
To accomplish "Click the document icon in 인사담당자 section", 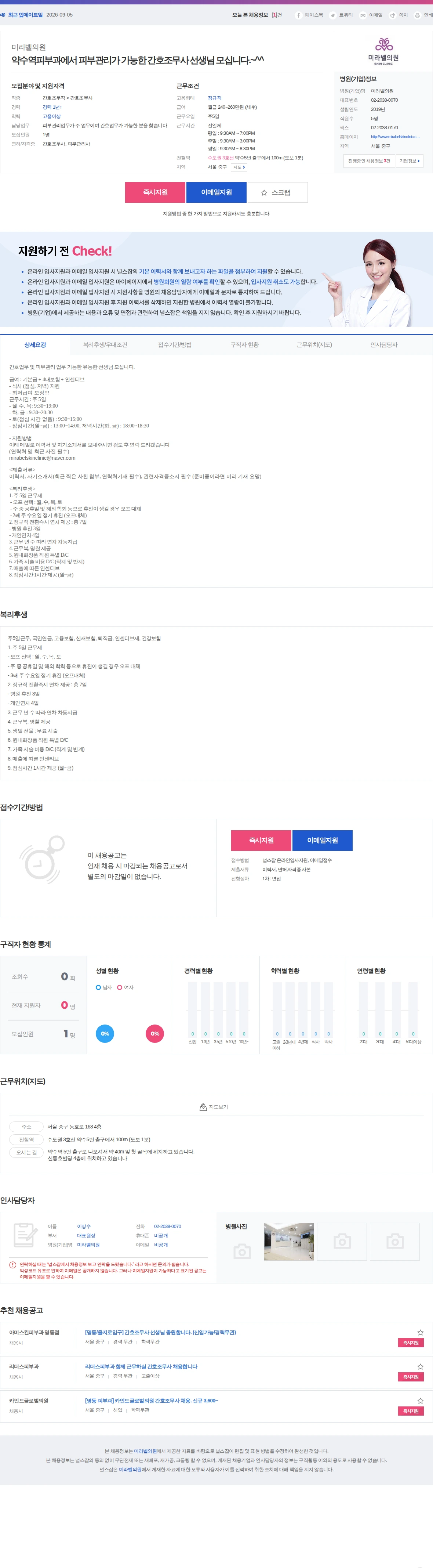I will (26, 1235).
